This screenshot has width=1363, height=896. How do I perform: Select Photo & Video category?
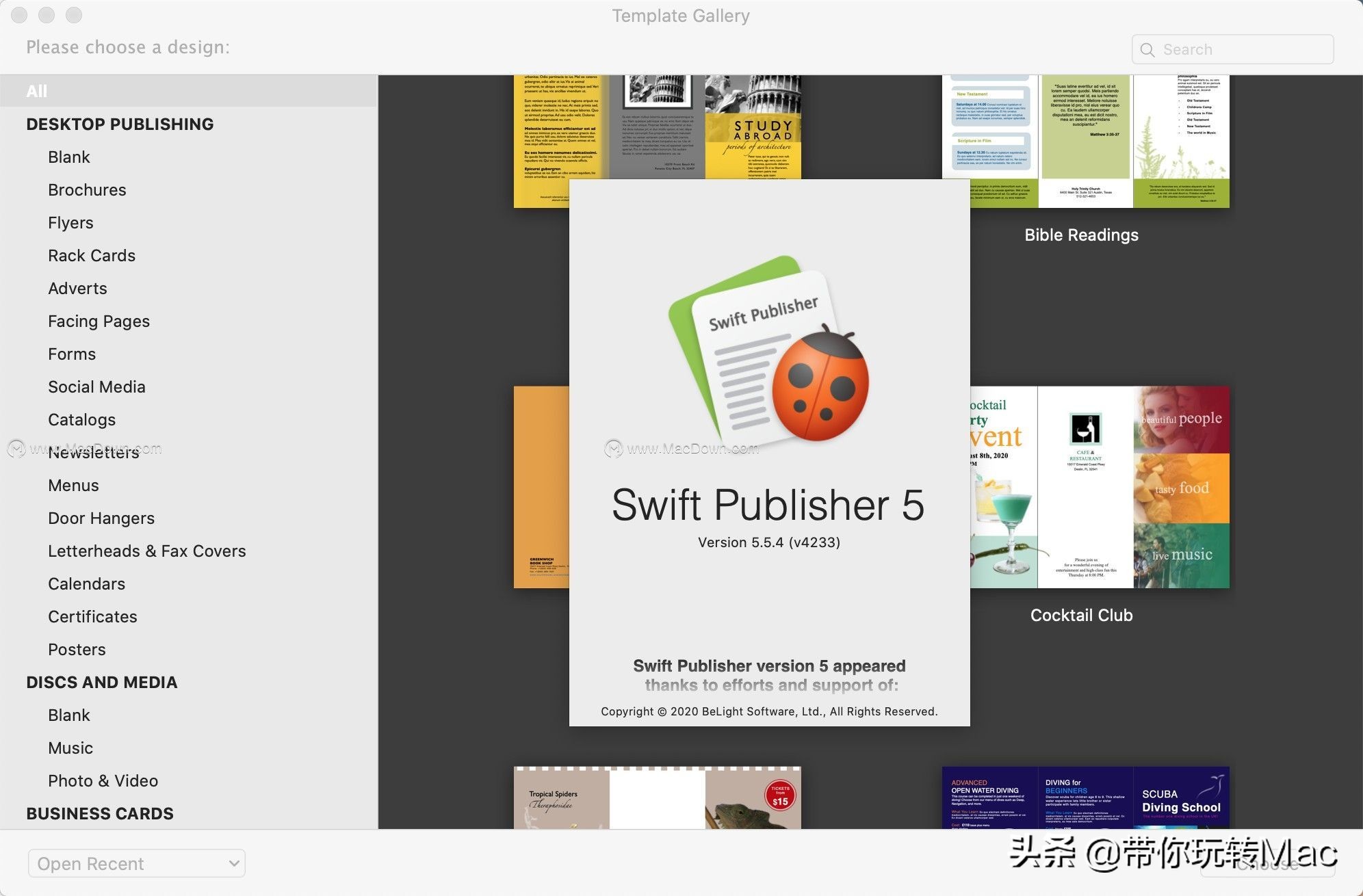[103, 781]
